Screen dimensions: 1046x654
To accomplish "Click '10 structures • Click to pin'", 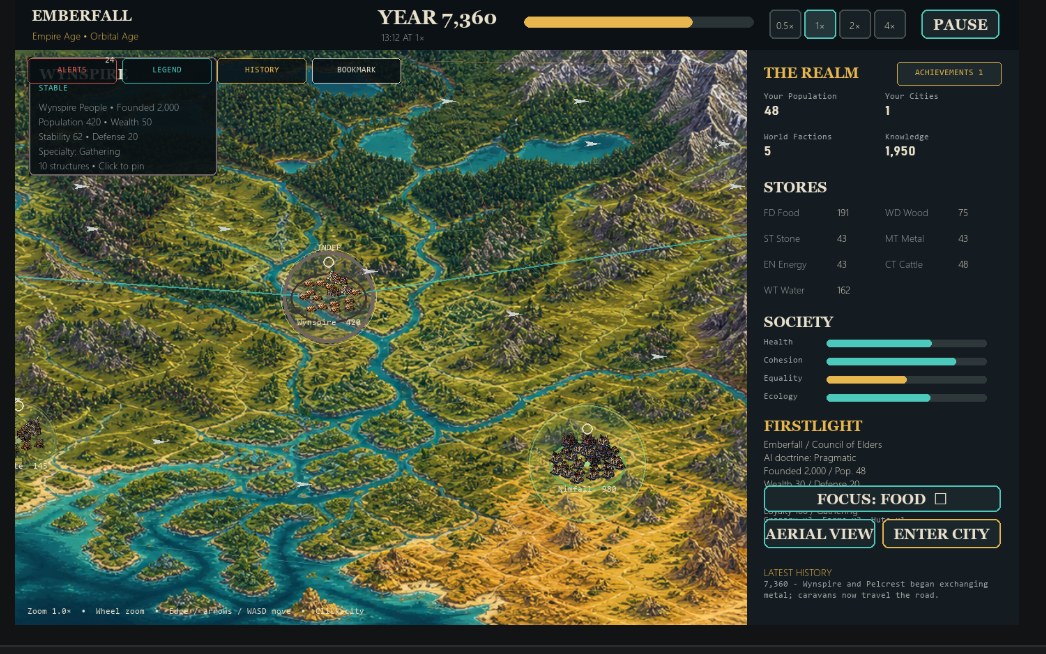I will (91, 166).
